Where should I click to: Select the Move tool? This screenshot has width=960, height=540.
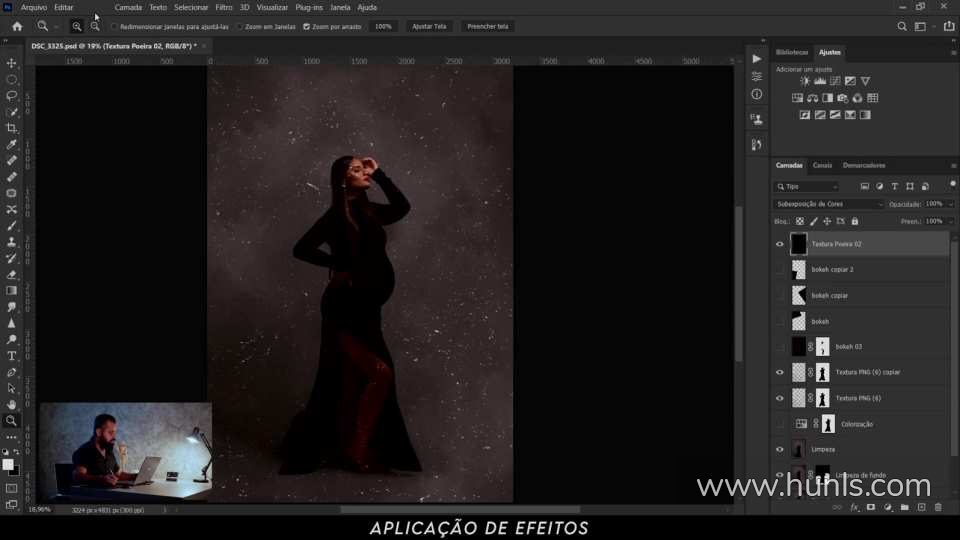click(x=12, y=63)
